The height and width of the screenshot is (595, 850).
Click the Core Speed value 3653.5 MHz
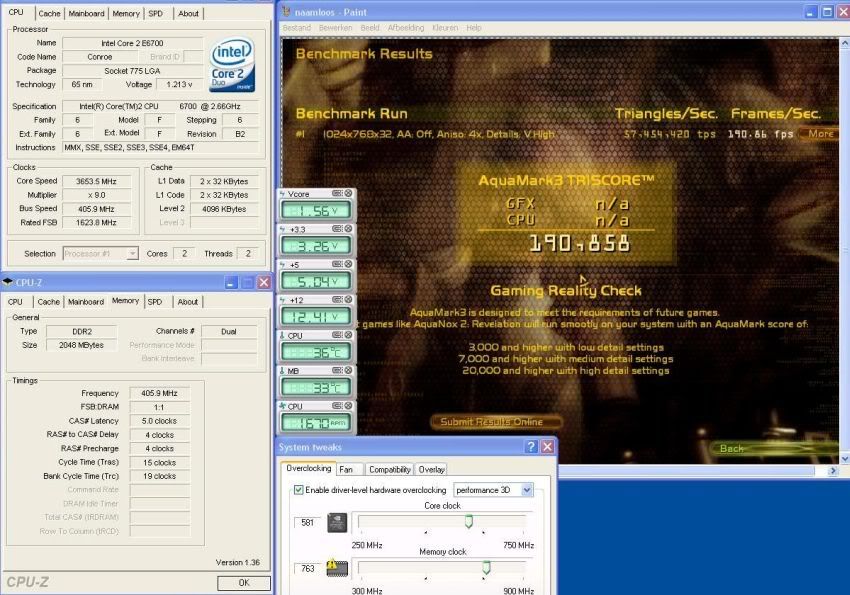click(x=96, y=181)
